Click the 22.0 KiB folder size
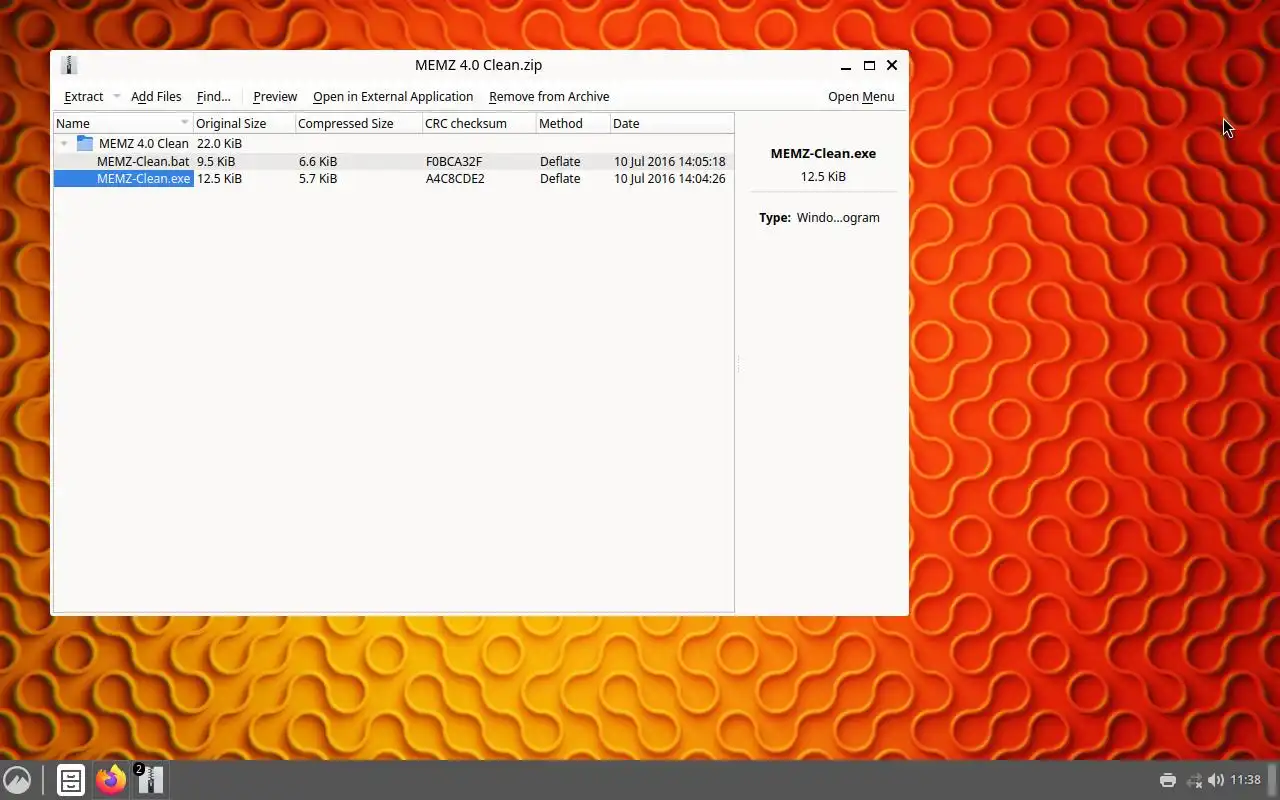The image size is (1280, 800). click(x=219, y=143)
